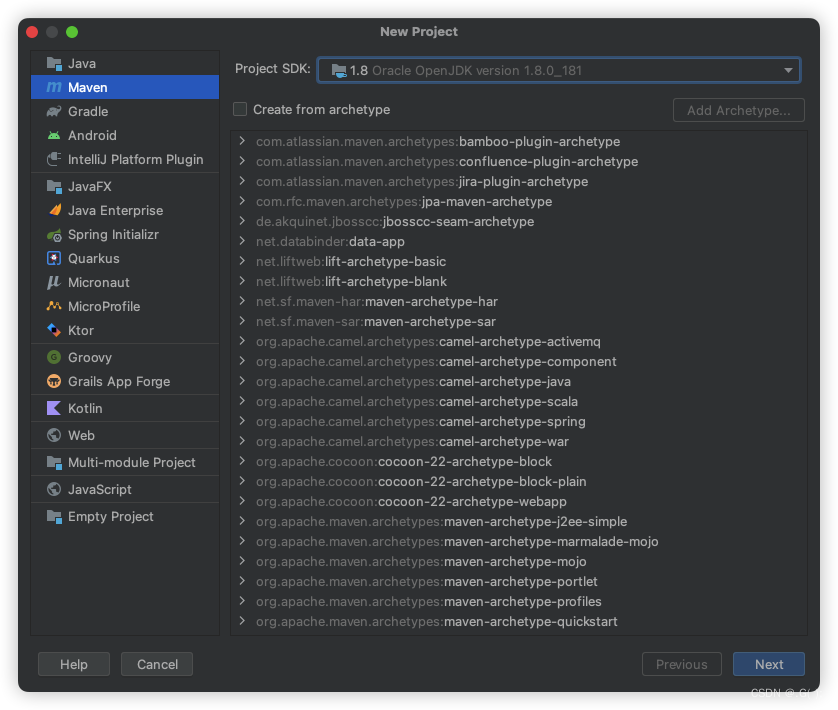Click the macOS green zoom window button
The width and height of the screenshot is (838, 710).
pyautogui.click(x=72, y=32)
